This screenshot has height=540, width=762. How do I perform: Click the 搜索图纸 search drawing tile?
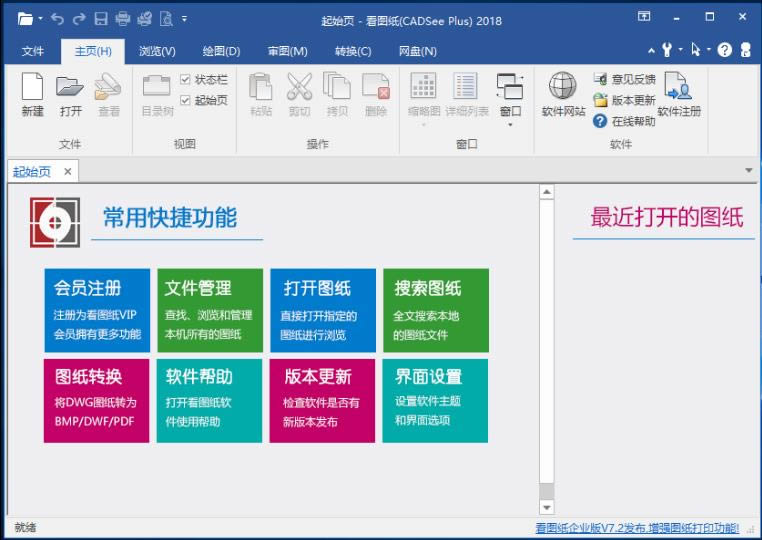coord(436,310)
